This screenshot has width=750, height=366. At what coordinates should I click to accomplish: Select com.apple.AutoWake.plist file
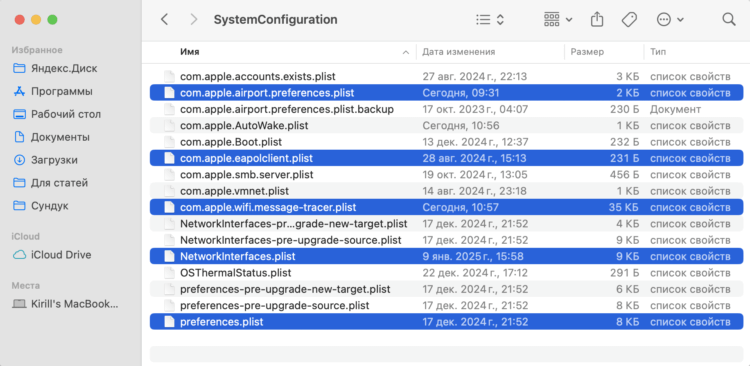(446, 125)
